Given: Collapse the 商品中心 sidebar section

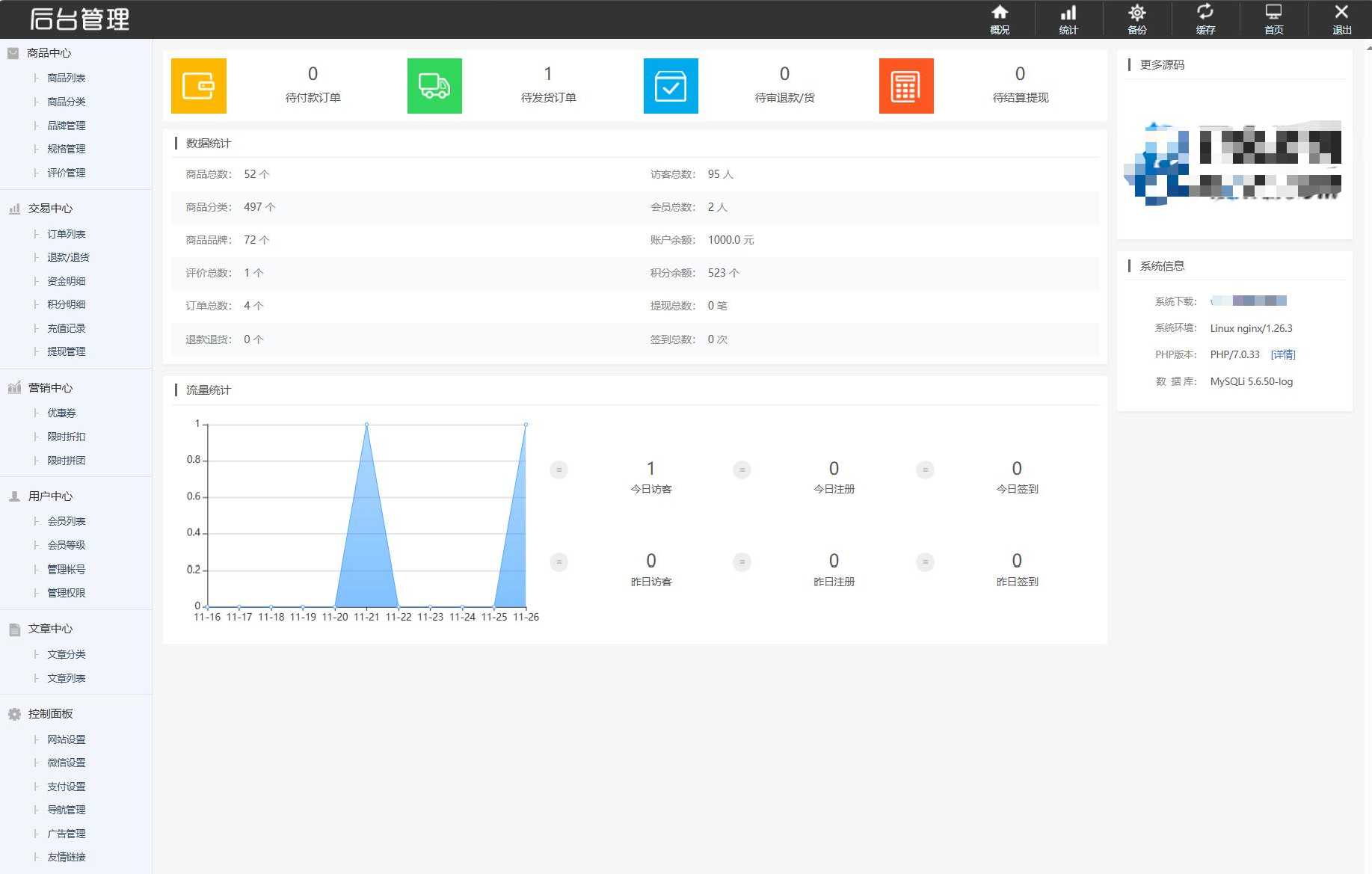Looking at the screenshot, I should click(49, 53).
